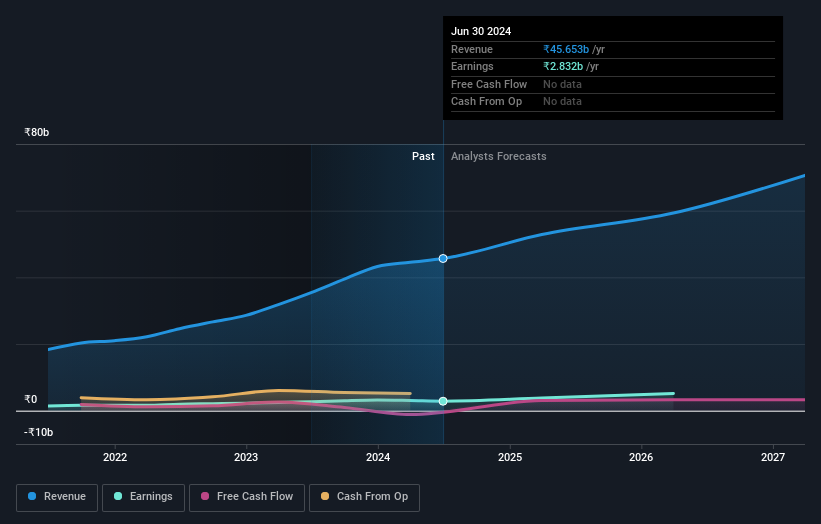Click the -₹10b y-axis label

[38, 432]
